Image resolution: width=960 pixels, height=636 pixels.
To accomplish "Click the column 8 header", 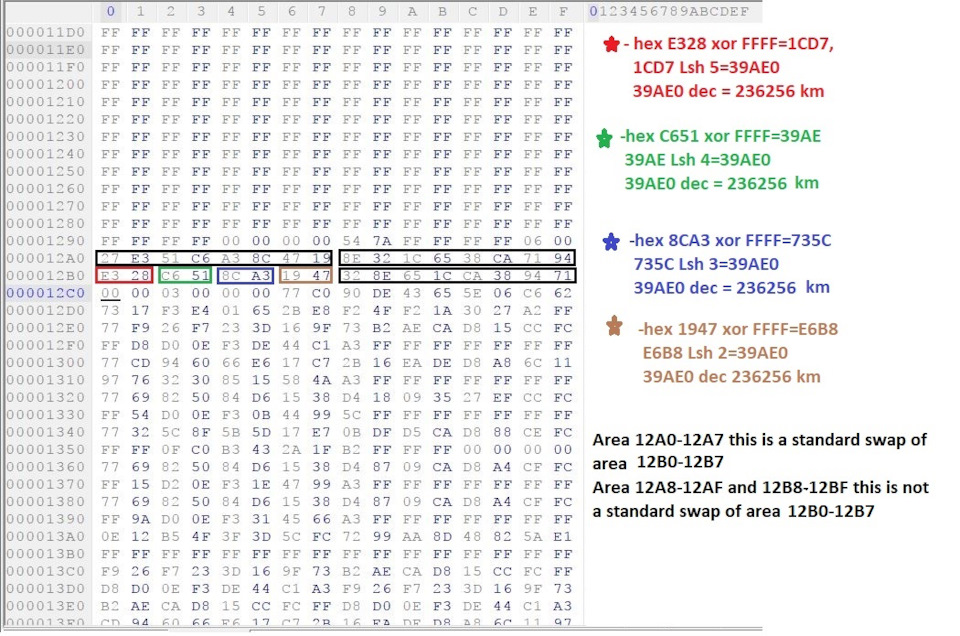I will (351, 11).
